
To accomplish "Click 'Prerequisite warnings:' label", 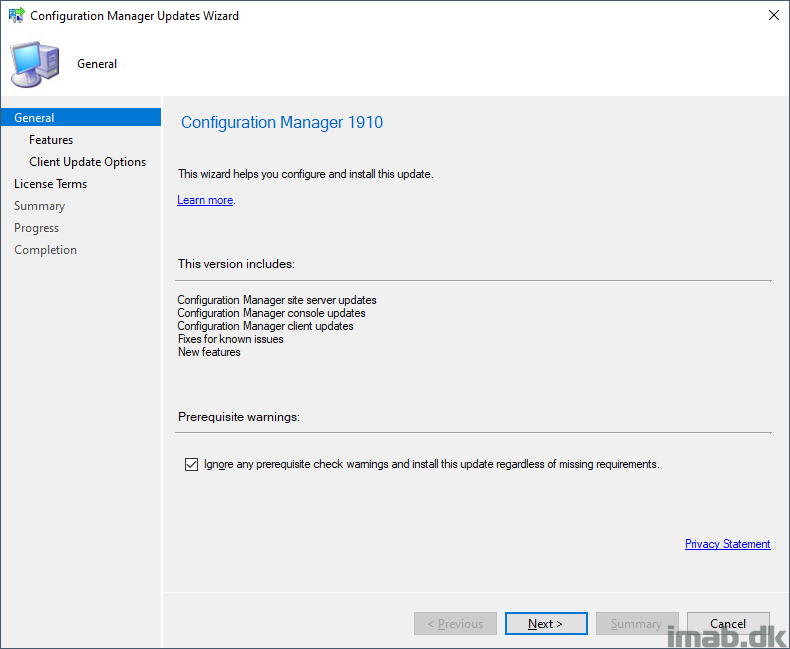I will tap(239, 417).
